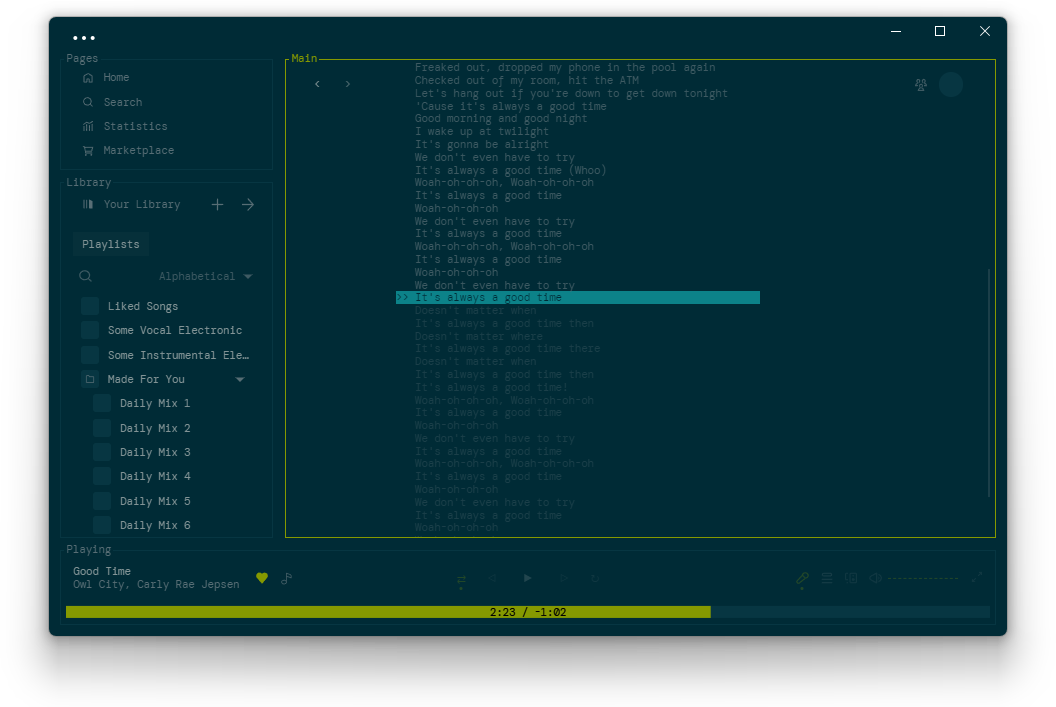
Task: Skip to the next track
Action: pos(564,578)
